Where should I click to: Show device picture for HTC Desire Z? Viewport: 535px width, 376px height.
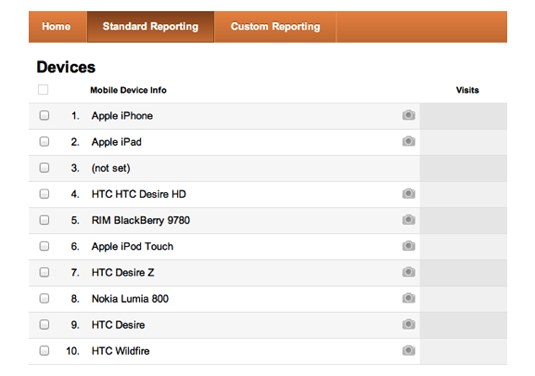click(408, 272)
